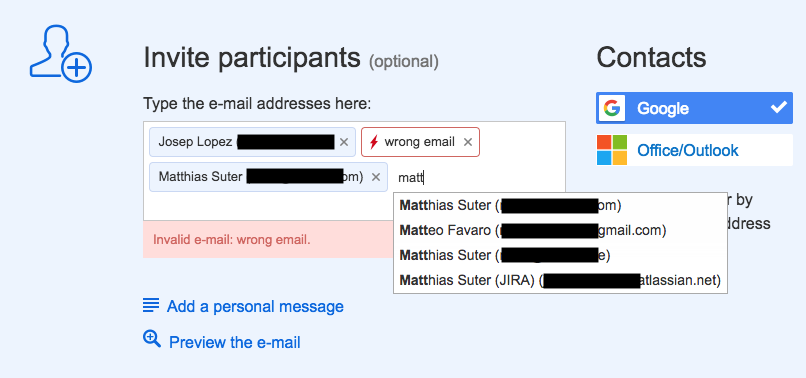806x378 pixels.
Task: Connect Office/Outlook contacts
Action: [694, 150]
